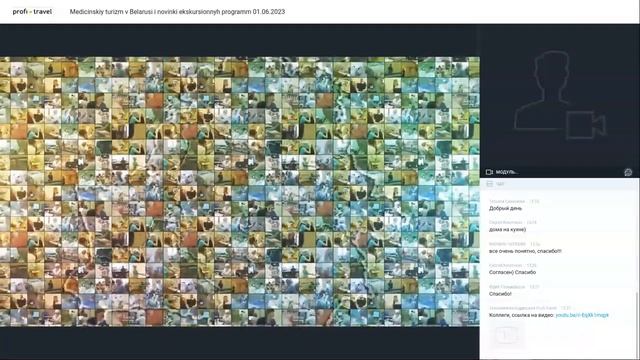This screenshot has width=640, height=360.
Task: Select the chat message Добрый день
Action: click(505, 209)
